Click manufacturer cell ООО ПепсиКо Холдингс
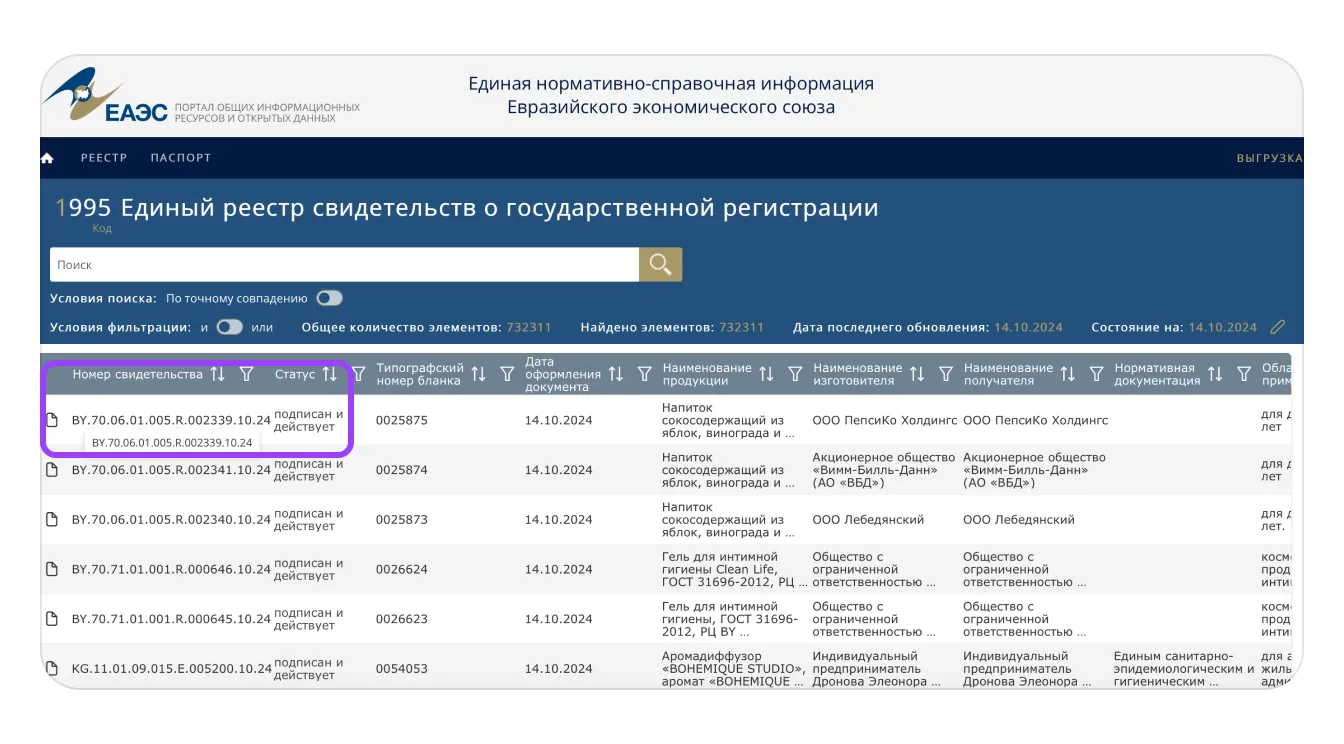Viewport: 1344px width, 744px height. click(x=885, y=420)
